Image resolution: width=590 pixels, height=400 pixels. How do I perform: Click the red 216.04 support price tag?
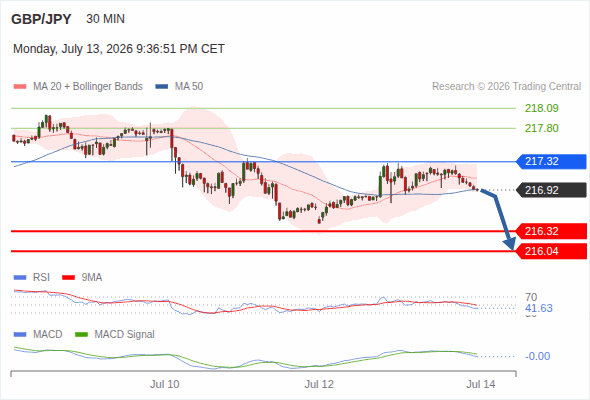(x=551, y=251)
